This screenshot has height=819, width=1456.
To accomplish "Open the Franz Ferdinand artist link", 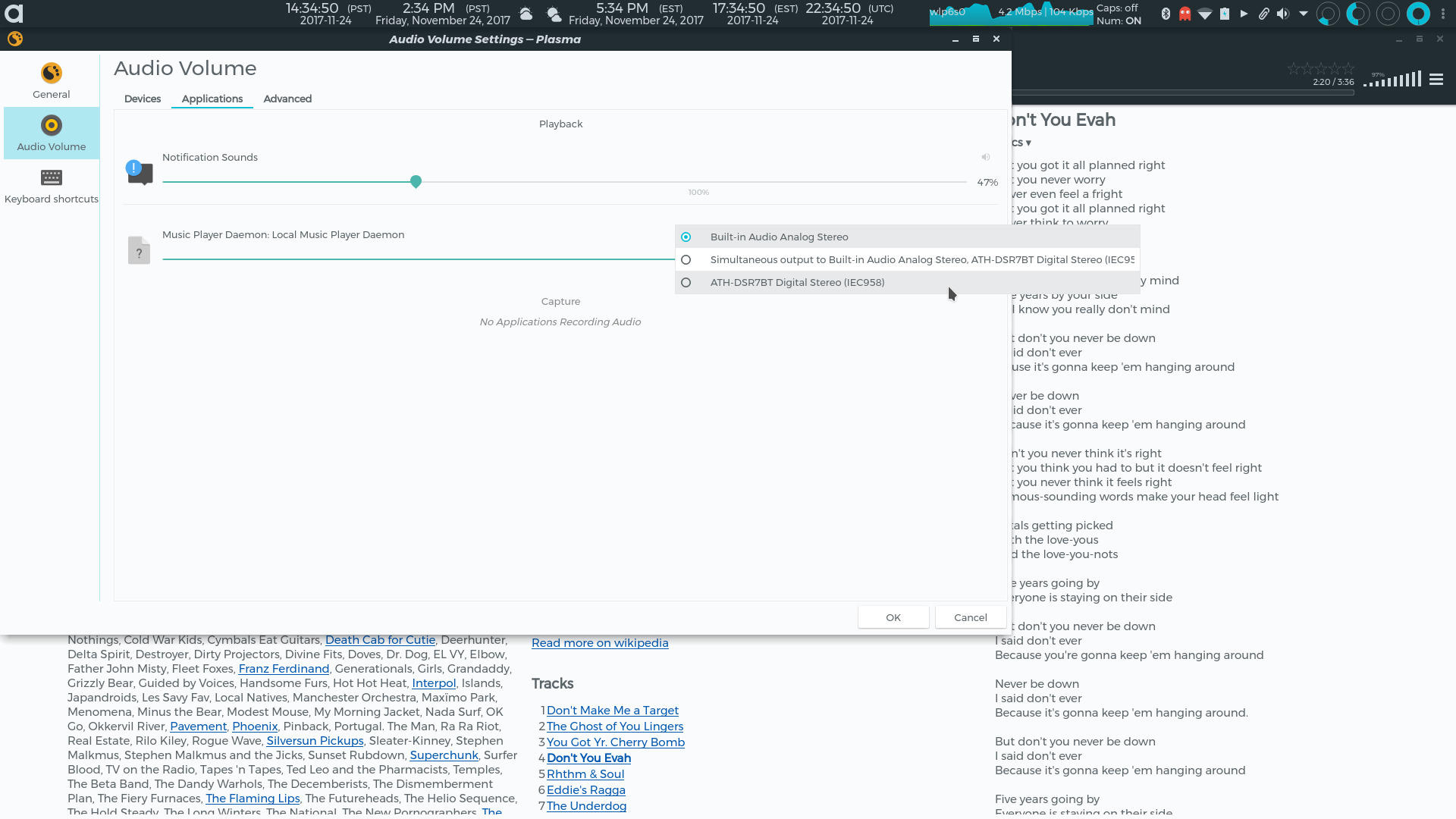I will (284, 668).
